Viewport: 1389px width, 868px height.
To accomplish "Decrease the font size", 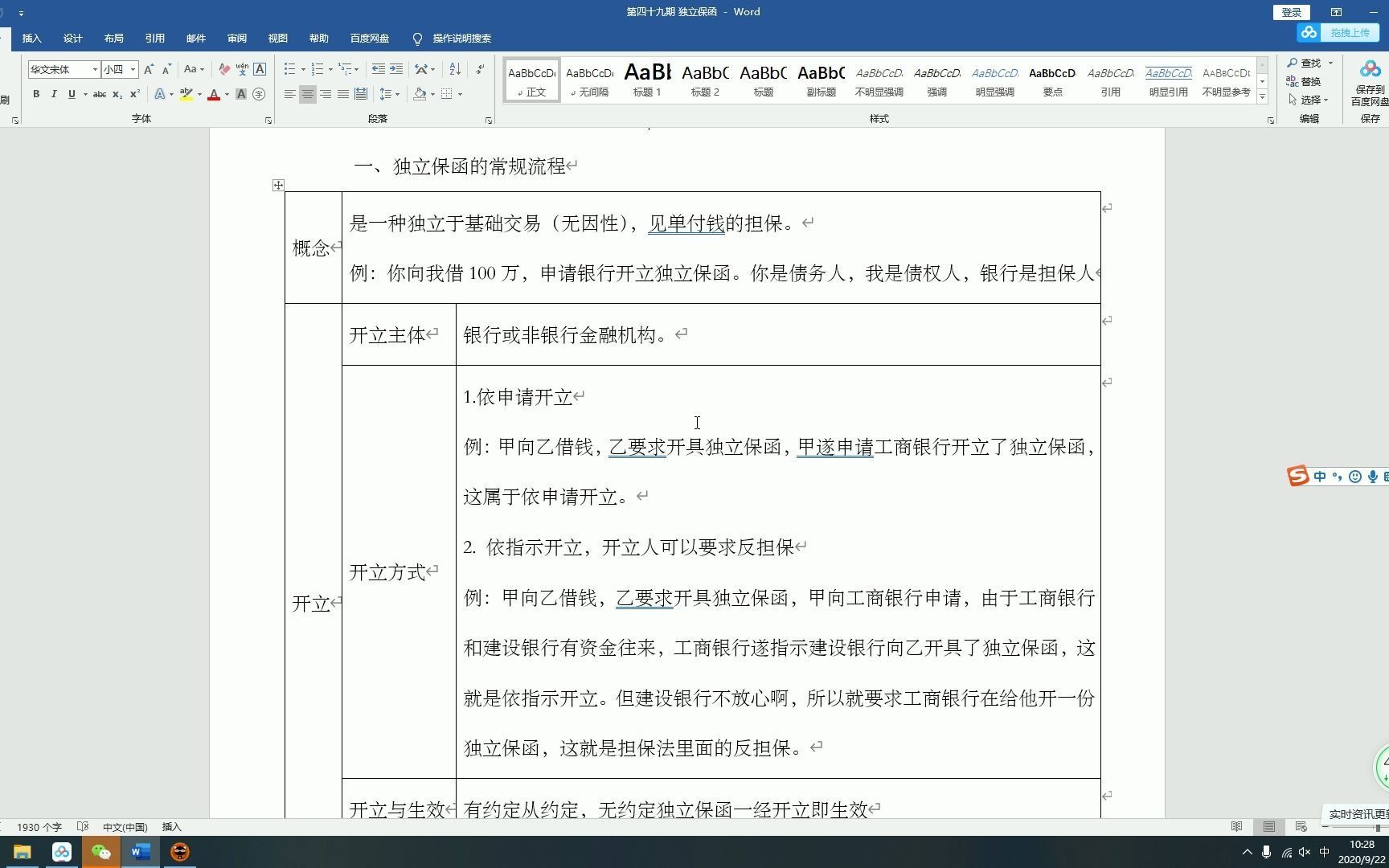I will (x=166, y=69).
